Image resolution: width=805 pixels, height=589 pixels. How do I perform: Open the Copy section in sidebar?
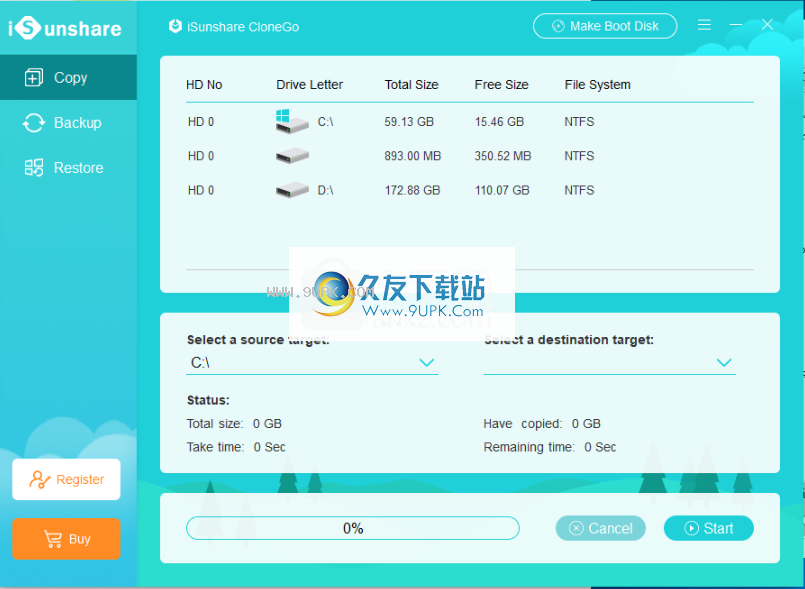(x=68, y=78)
